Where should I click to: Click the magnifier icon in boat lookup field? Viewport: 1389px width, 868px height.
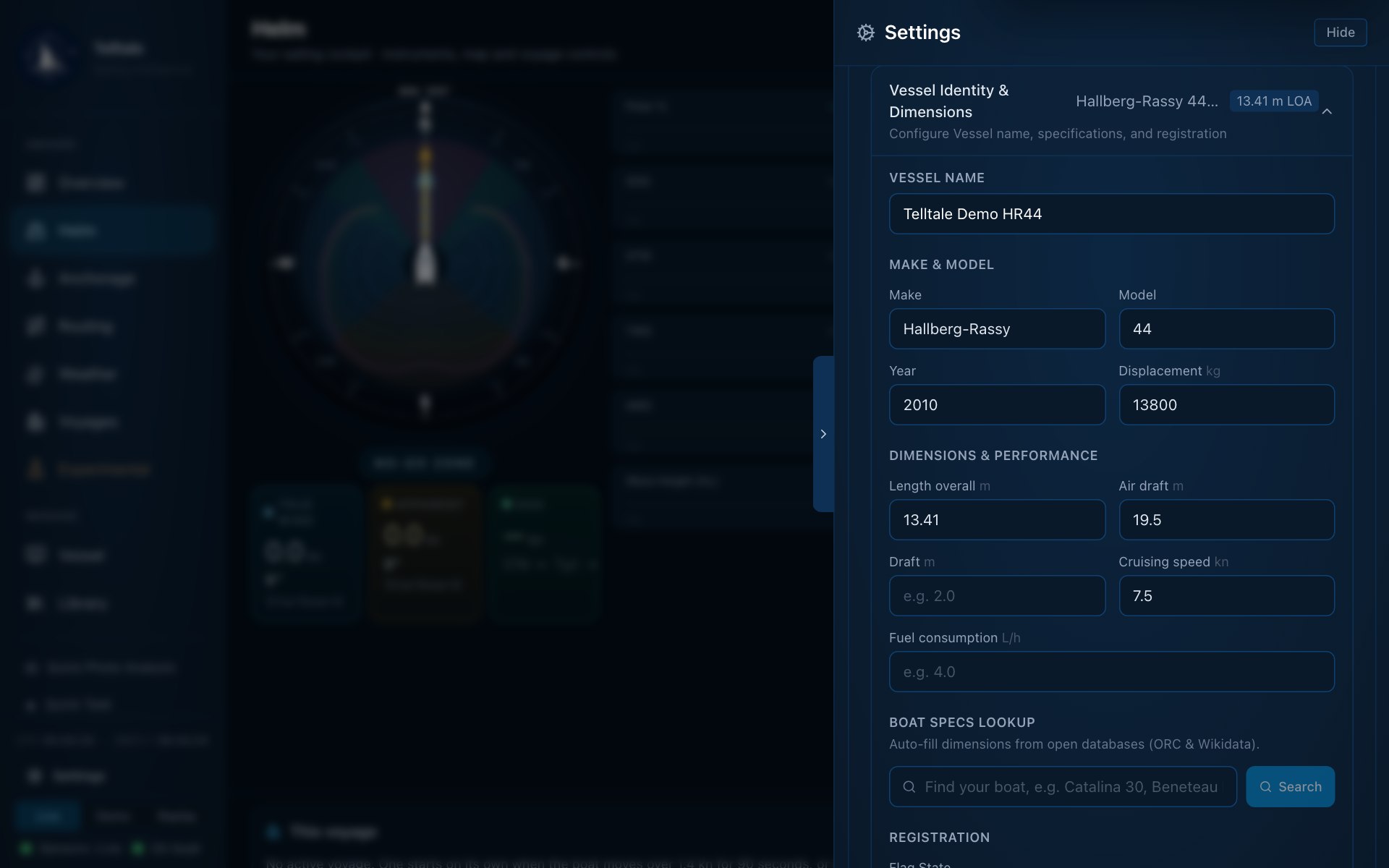point(909,786)
